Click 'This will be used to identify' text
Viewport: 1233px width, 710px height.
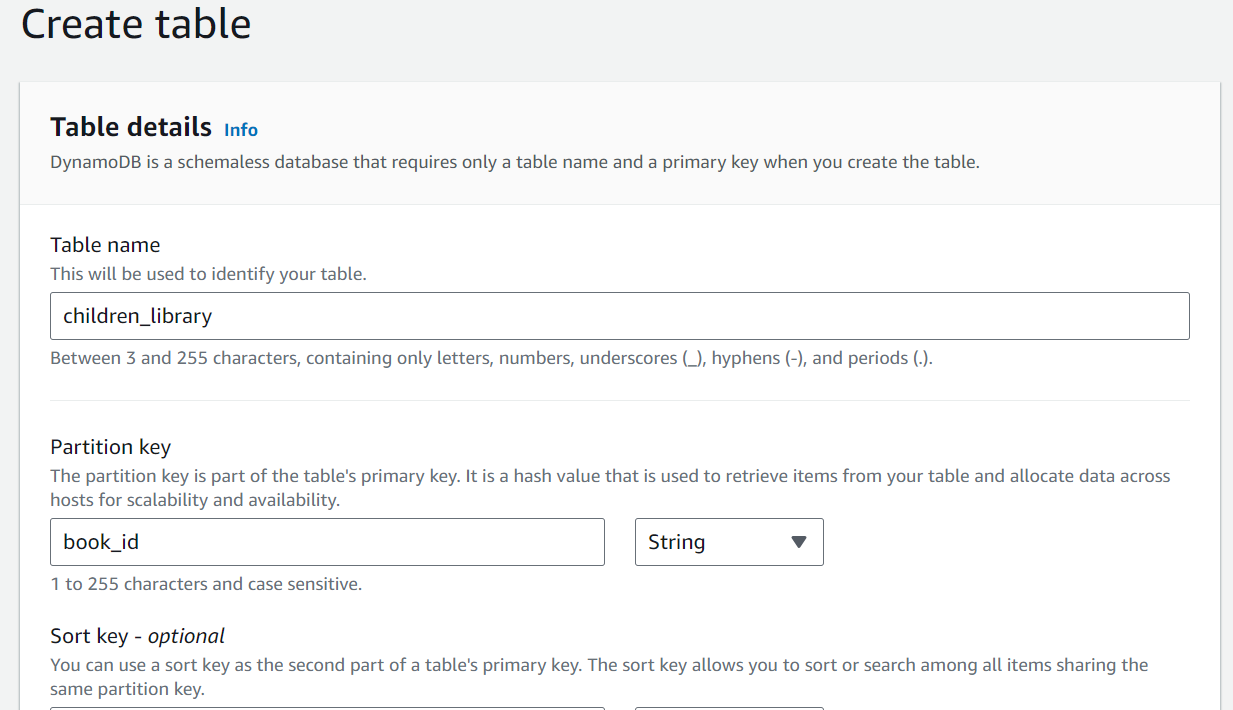(x=208, y=273)
